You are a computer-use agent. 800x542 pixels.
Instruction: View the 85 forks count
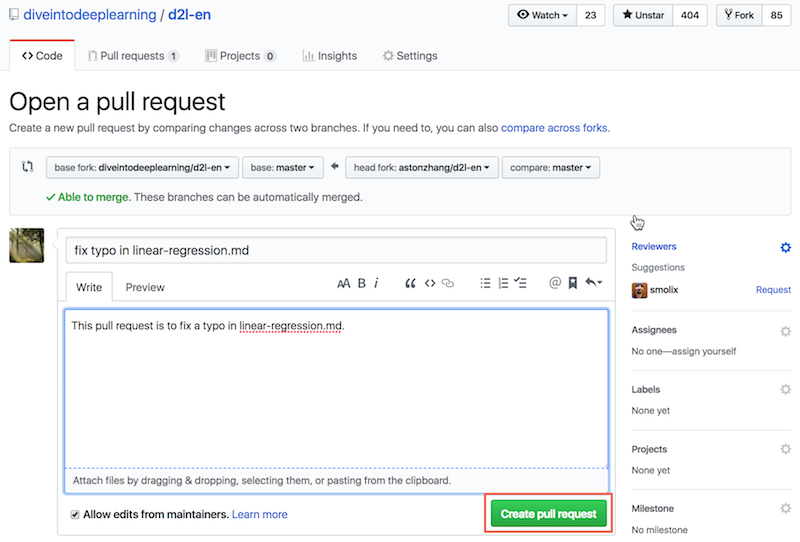point(777,15)
